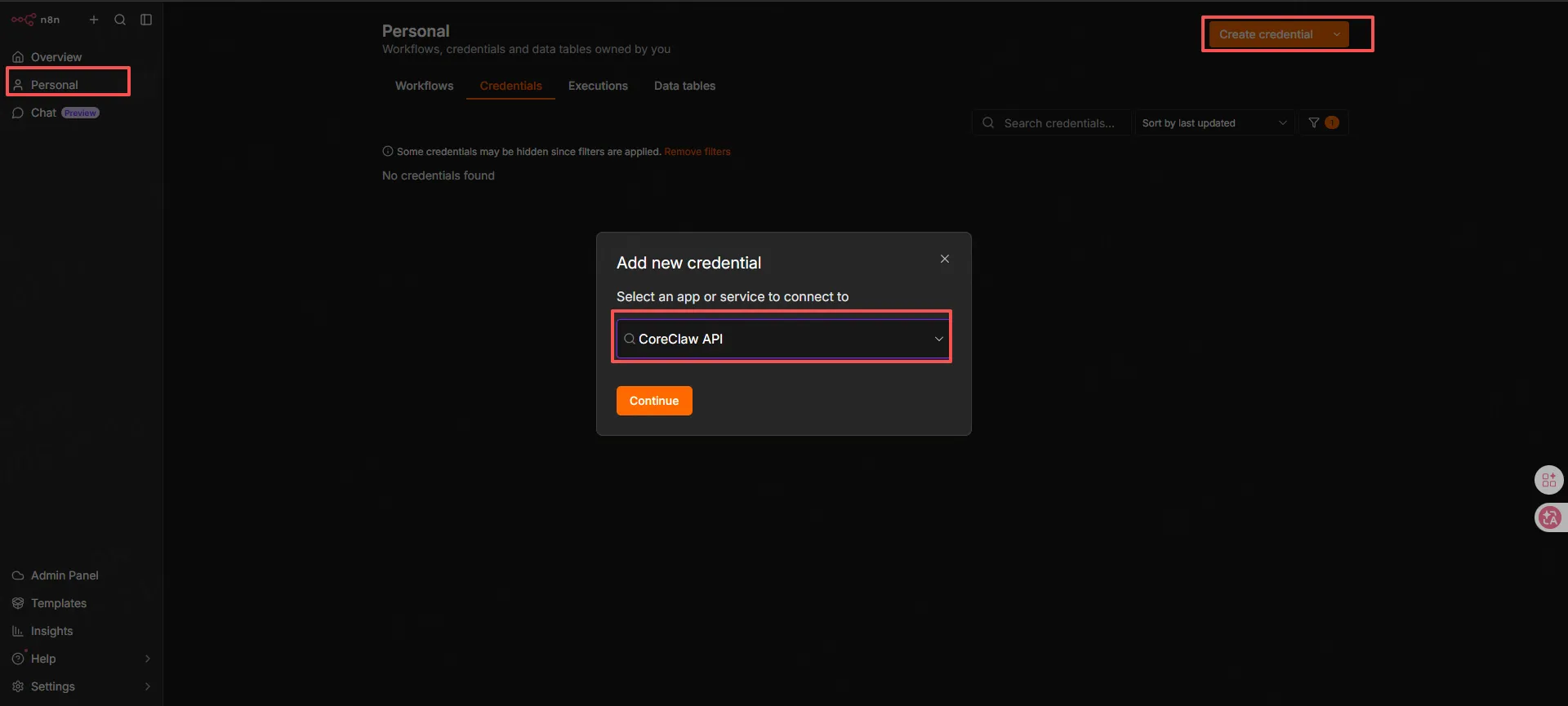The image size is (1568, 706).
Task: Expand the Help submenu chevron
Action: 148,659
